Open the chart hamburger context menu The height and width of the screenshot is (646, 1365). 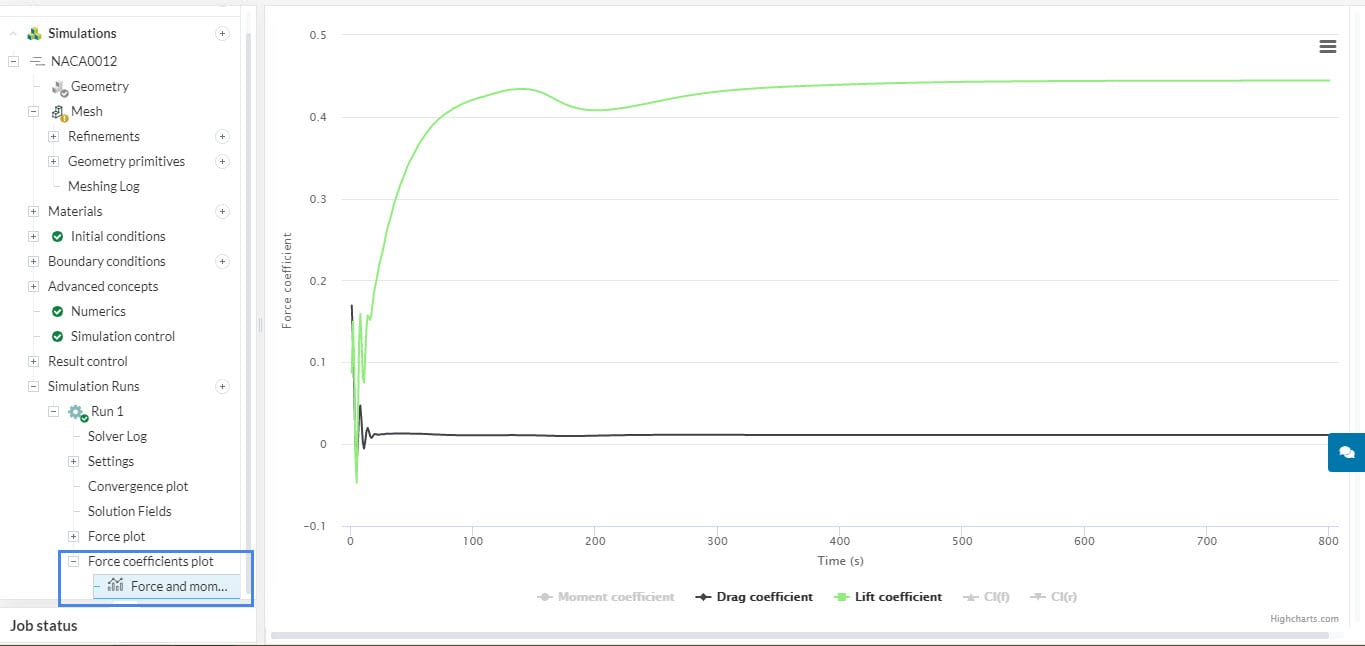tap(1327, 46)
